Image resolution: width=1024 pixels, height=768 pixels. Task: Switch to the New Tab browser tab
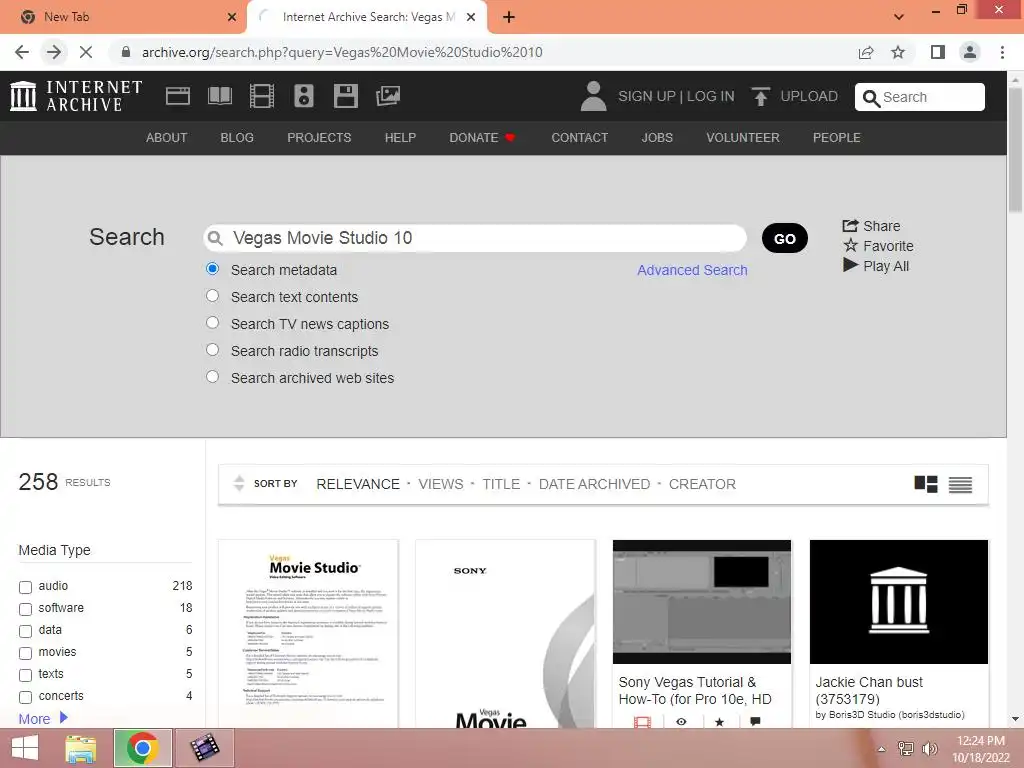pyautogui.click(x=122, y=17)
